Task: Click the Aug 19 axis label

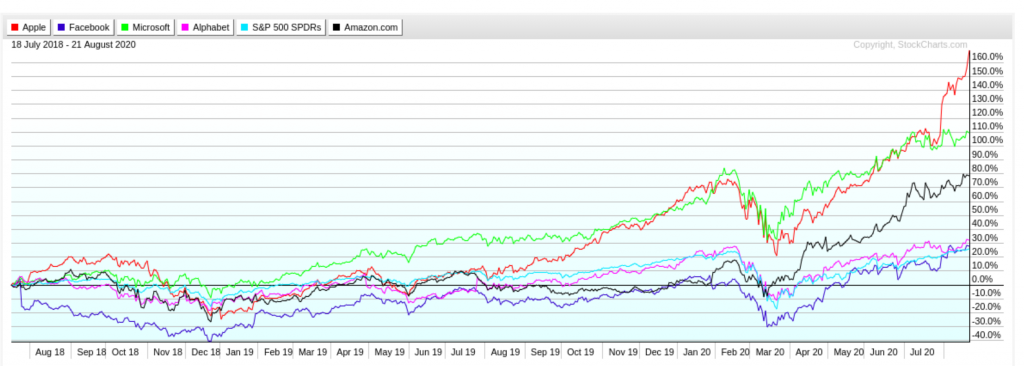Action: click(x=505, y=352)
